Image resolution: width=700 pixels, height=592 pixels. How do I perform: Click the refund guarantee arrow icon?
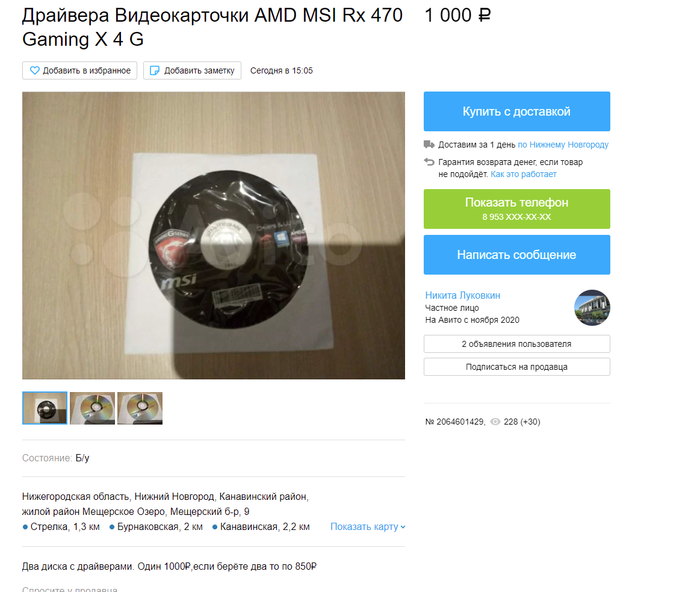(x=429, y=162)
